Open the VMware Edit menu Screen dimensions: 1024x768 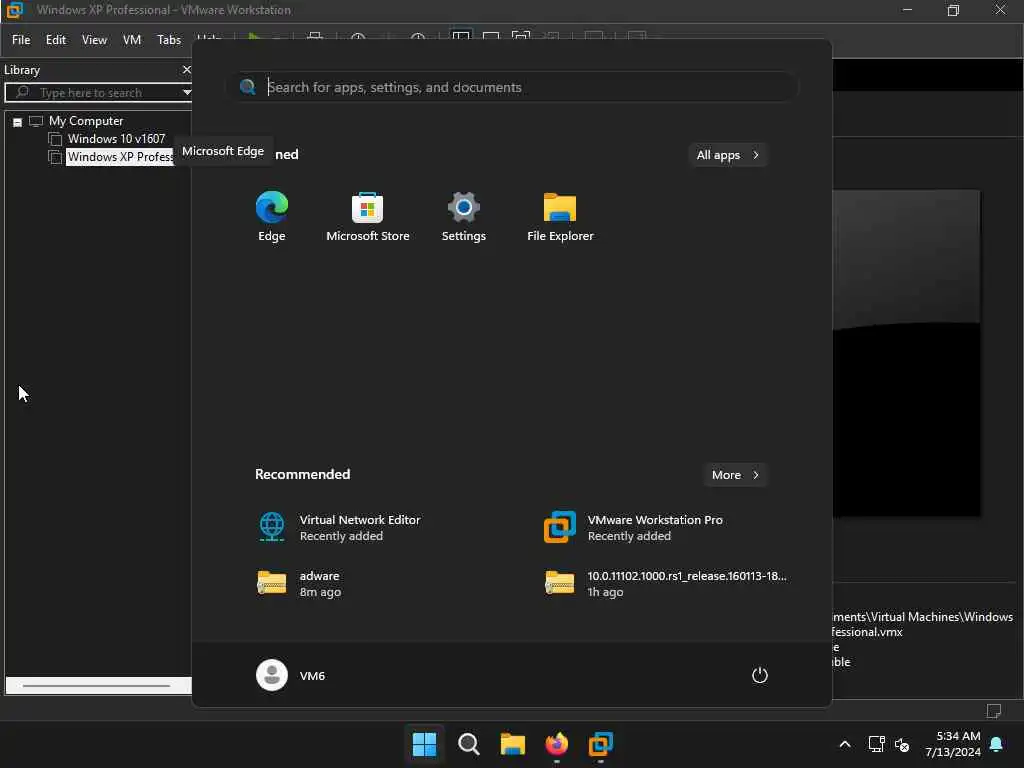[x=56, y=40]
